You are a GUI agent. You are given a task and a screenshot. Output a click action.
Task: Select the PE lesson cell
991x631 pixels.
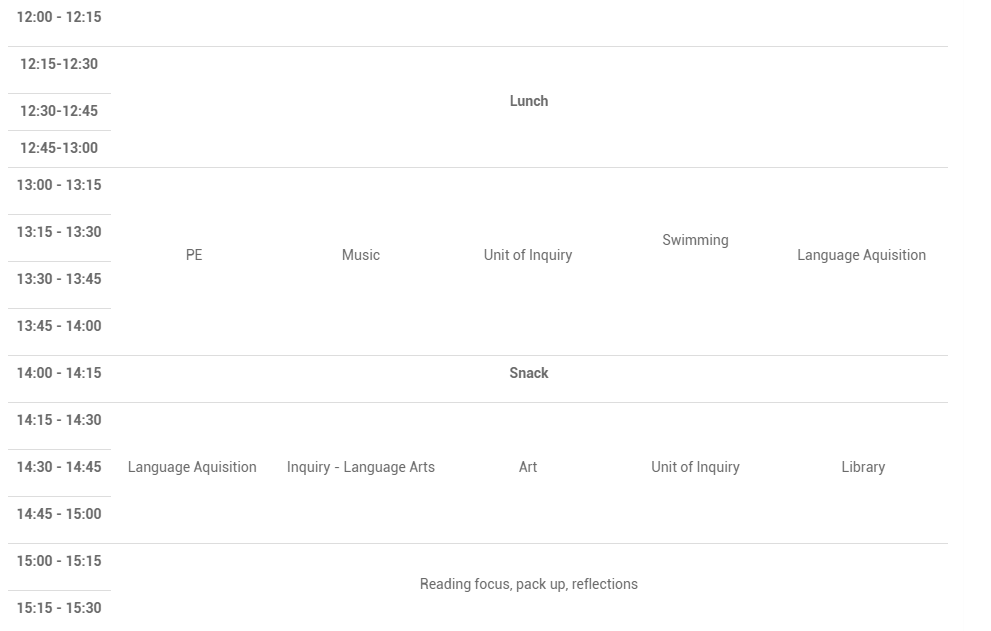coord(194,255)
